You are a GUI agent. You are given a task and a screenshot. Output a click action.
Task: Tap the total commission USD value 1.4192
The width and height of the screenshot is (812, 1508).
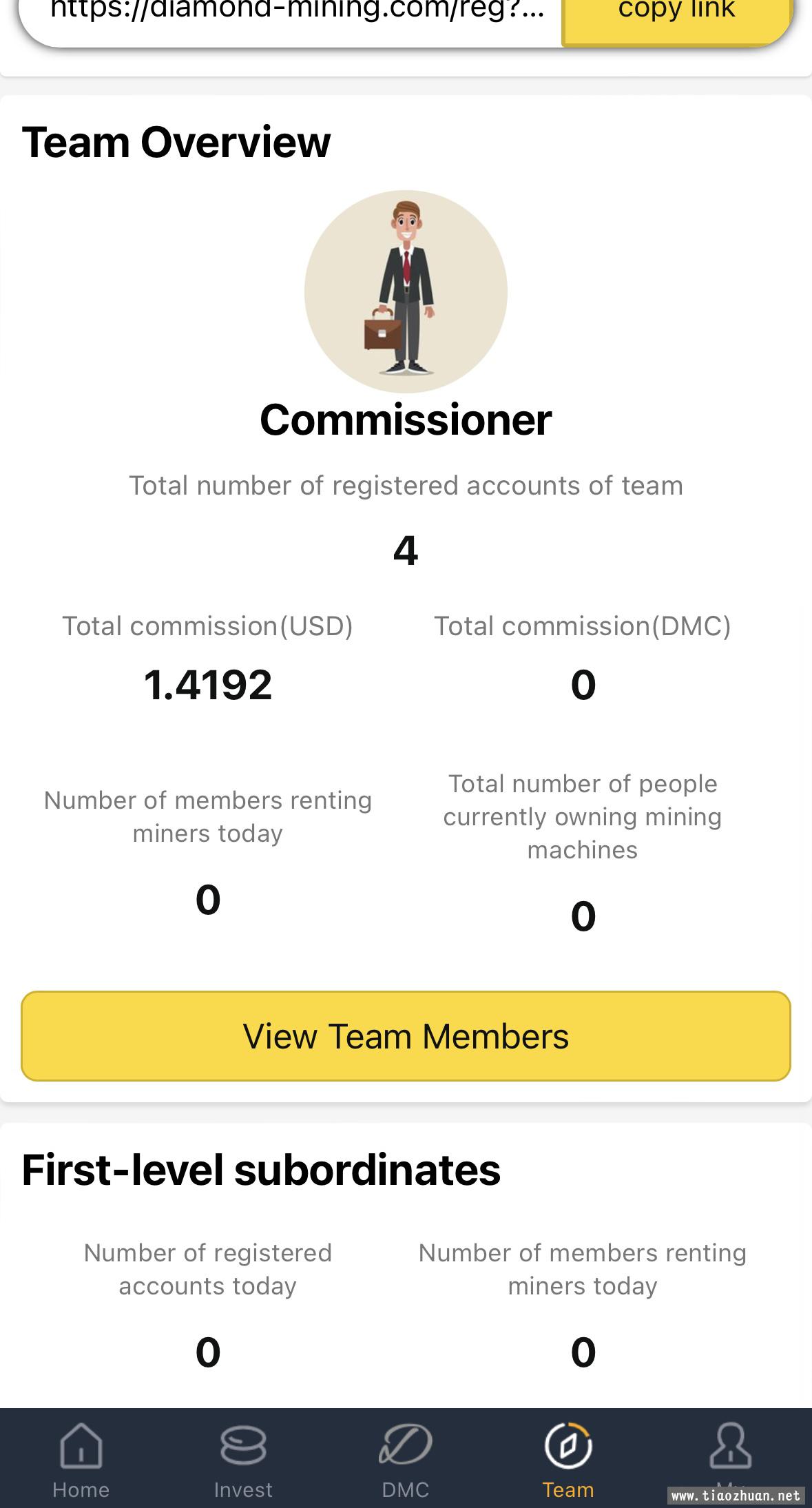click(208, 685)
